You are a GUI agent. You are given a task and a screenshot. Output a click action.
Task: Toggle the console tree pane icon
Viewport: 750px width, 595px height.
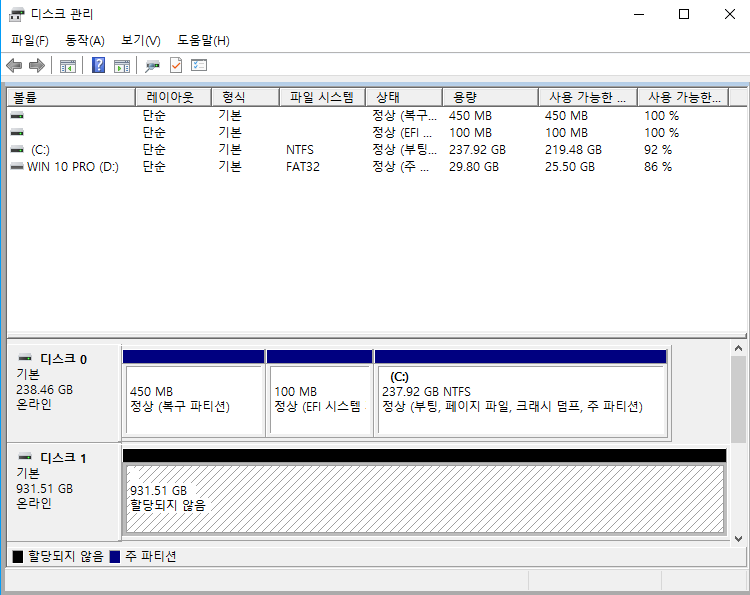point(67,66)
